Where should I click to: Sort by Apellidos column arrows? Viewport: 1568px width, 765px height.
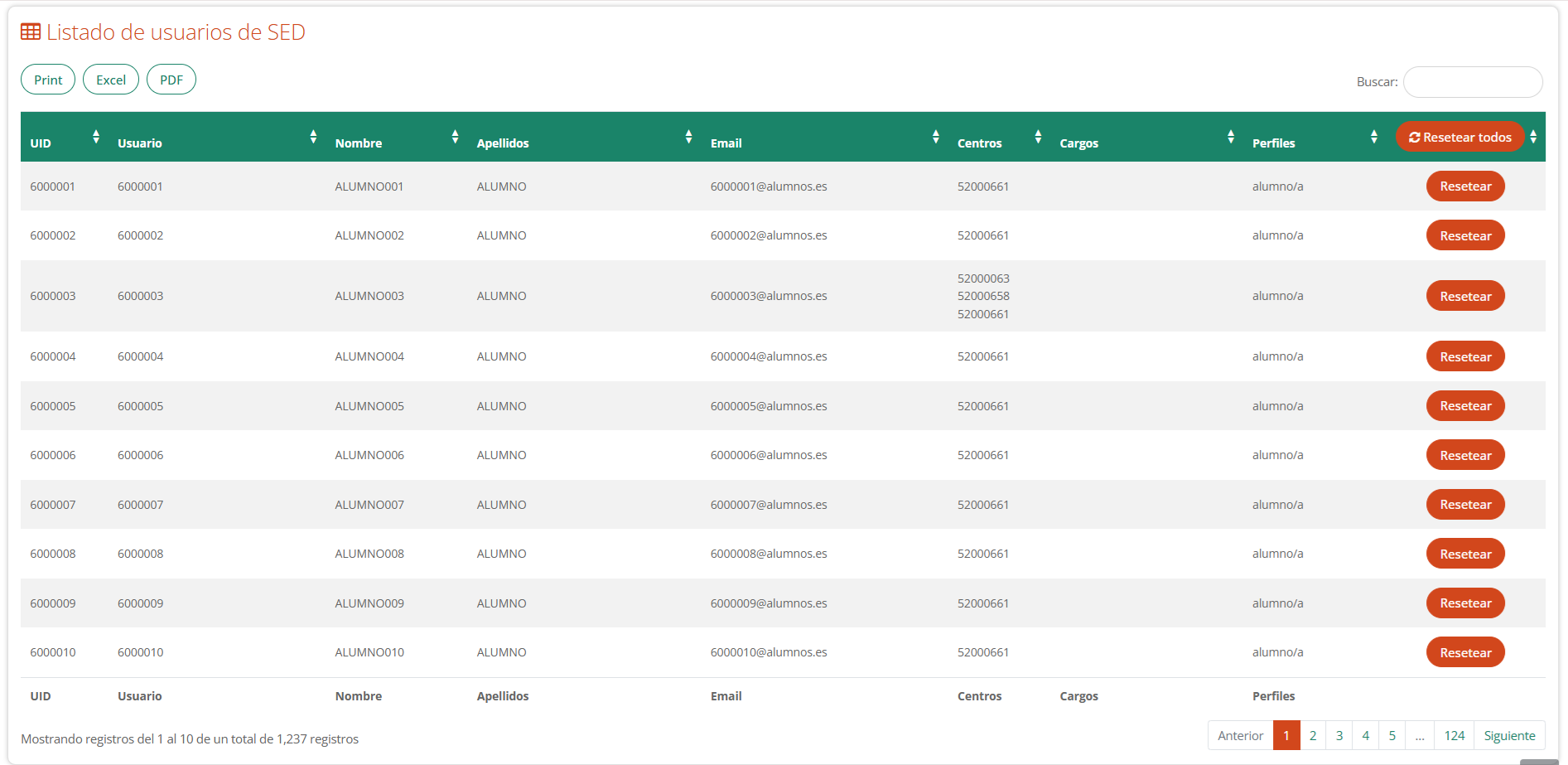click(688, 137)
